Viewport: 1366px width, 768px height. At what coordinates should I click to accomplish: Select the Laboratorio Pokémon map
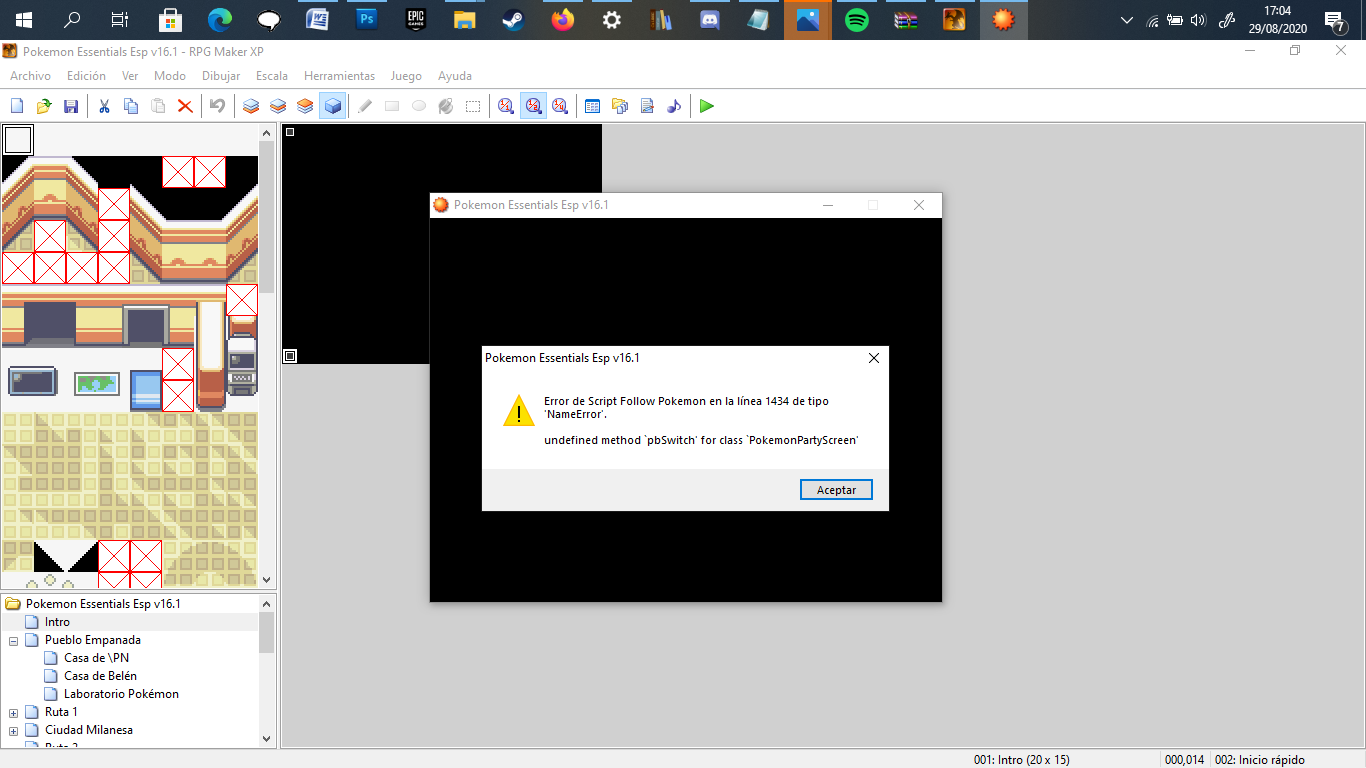(x=121, y=694)
